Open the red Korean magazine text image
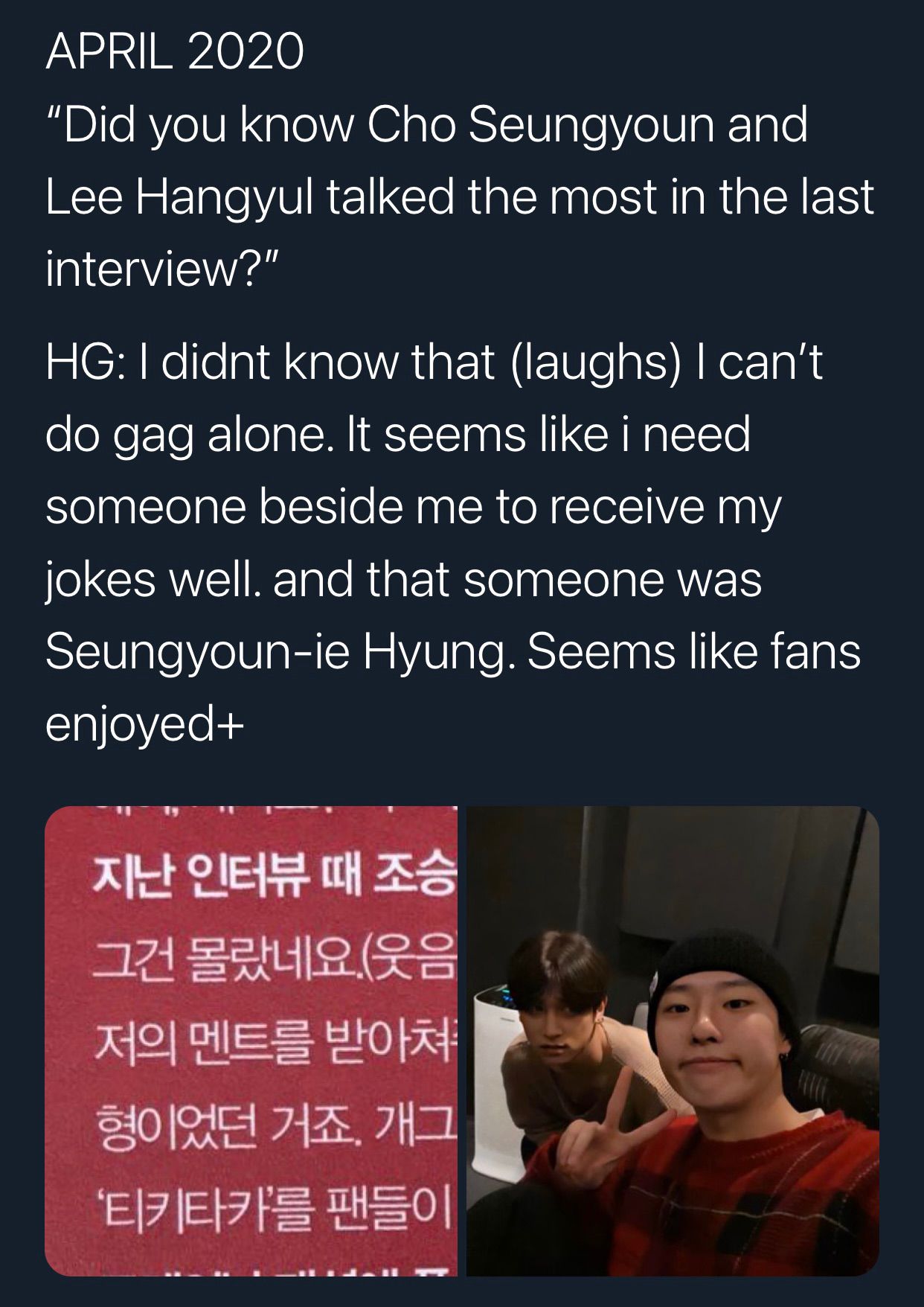The width and height of the screenshot is (924, 1307). click(251, 1041)
